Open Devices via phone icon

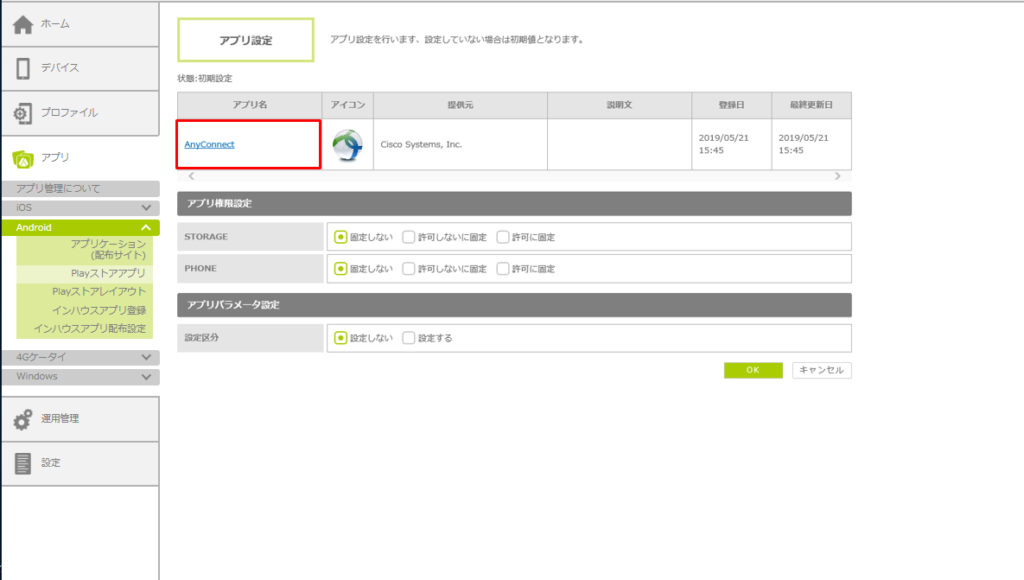click(x=23, y=68)
